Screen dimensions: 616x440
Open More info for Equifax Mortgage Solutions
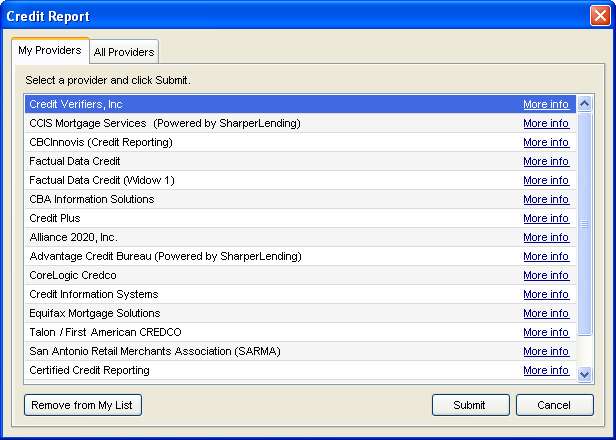(x=546, y=313)
